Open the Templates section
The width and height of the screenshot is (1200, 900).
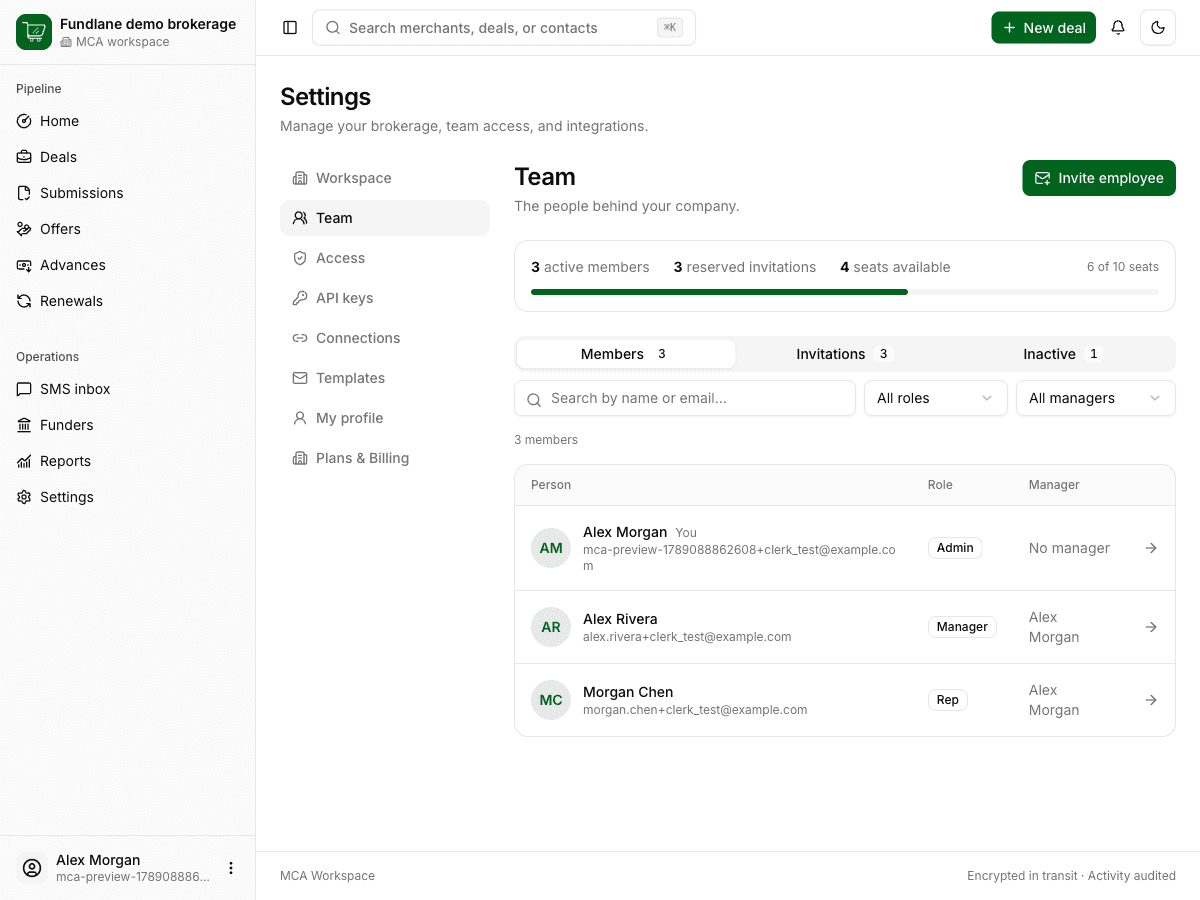pyautogui.click(x=385, y=378)
